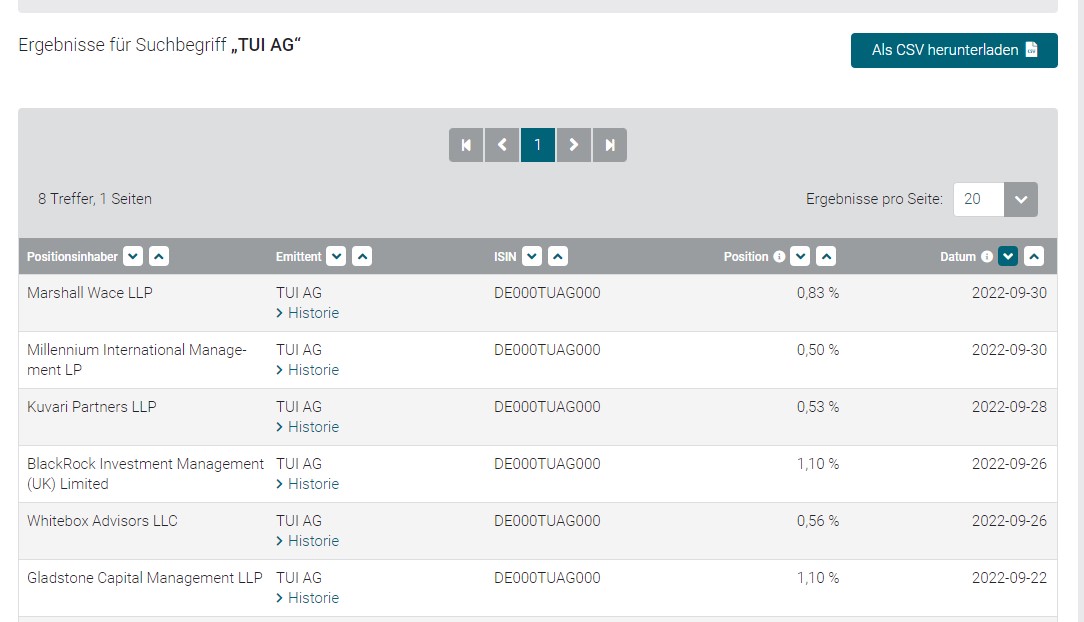Sort Emittent column descending
The width and height of the screenshot is (1084, 622).
(x=337, y=257)
